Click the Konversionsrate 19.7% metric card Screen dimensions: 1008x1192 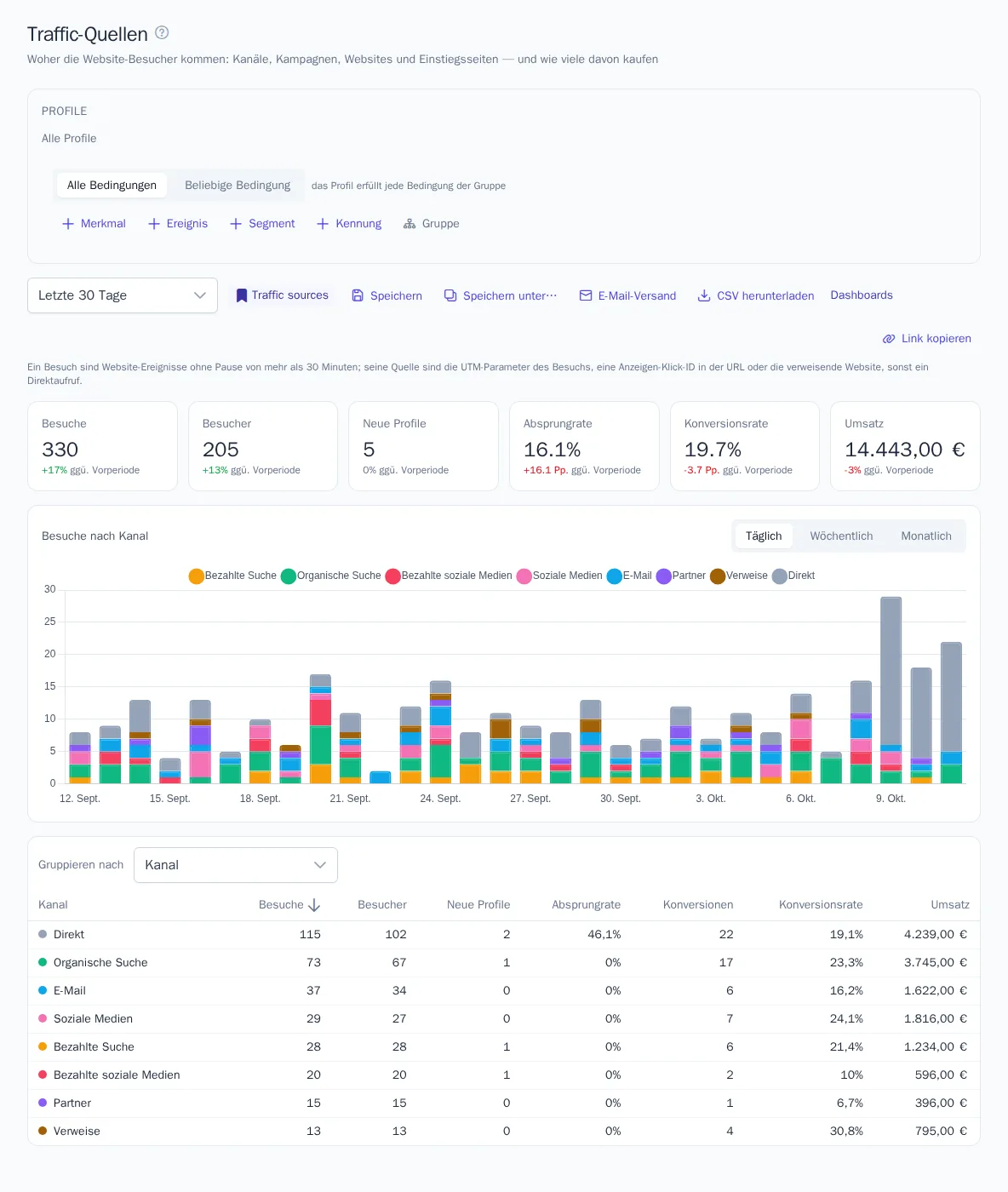point(745,446)
